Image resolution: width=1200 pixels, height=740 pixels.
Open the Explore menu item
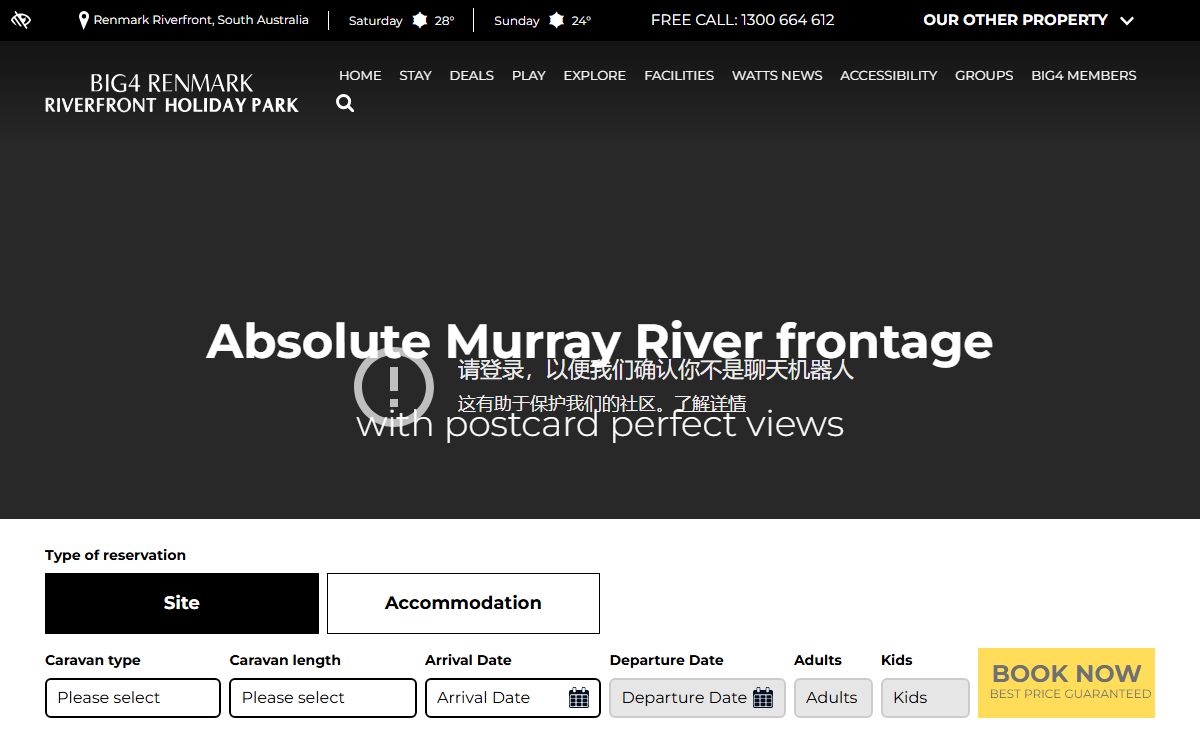[x=595, y=75]
